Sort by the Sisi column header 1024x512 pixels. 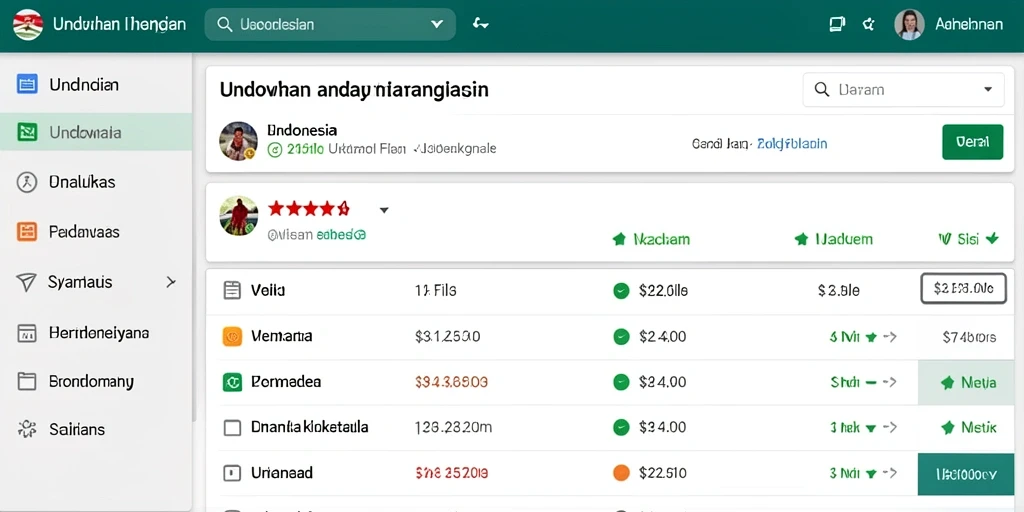(968, 239)
